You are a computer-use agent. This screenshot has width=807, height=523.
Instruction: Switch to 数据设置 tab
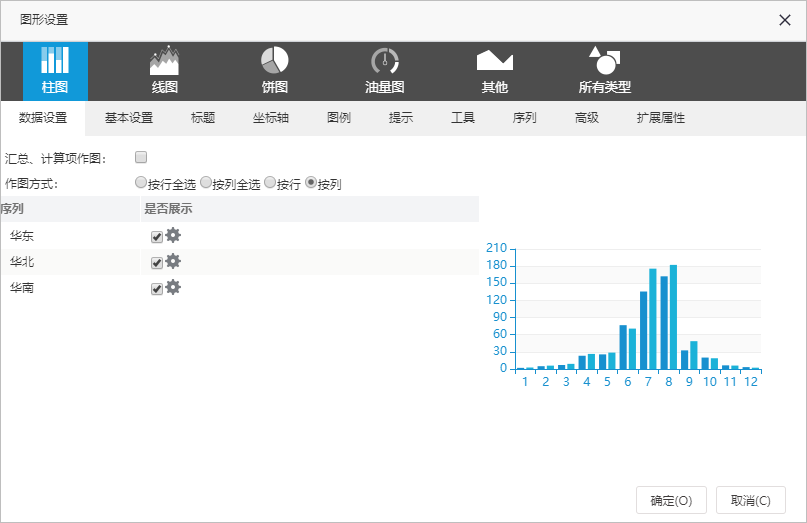pos(43,118)
